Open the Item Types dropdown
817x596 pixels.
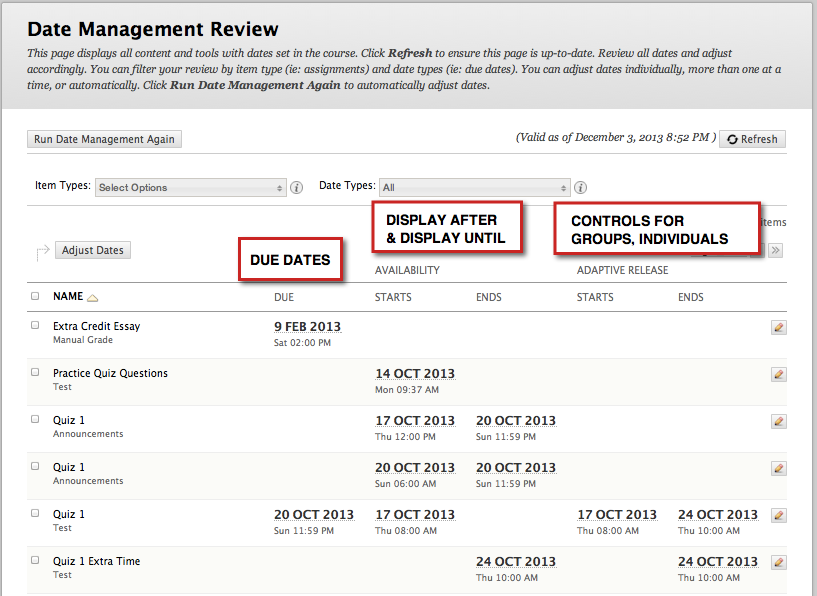click(191, 187)
